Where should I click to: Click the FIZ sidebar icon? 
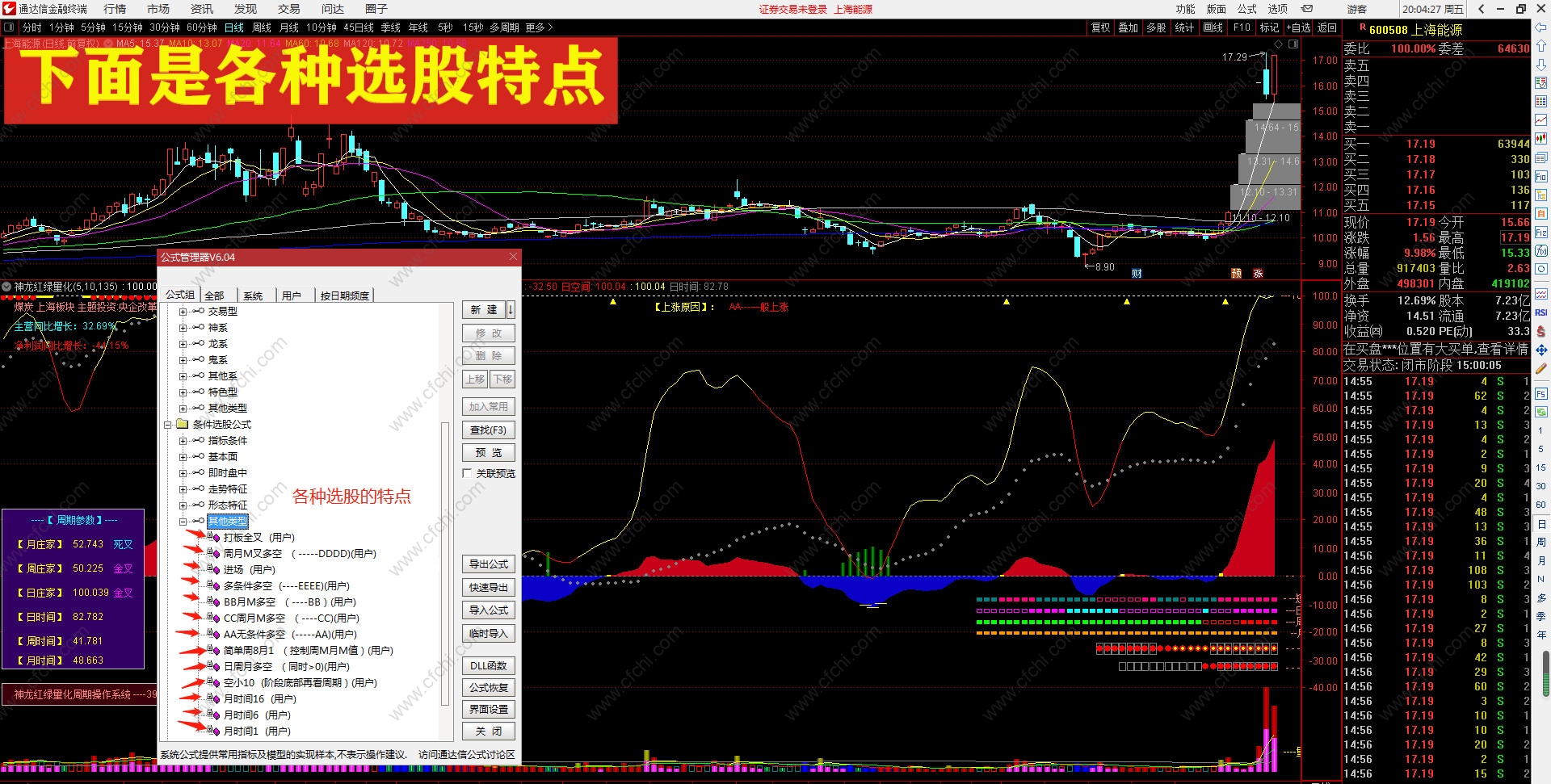(1541, 233)
